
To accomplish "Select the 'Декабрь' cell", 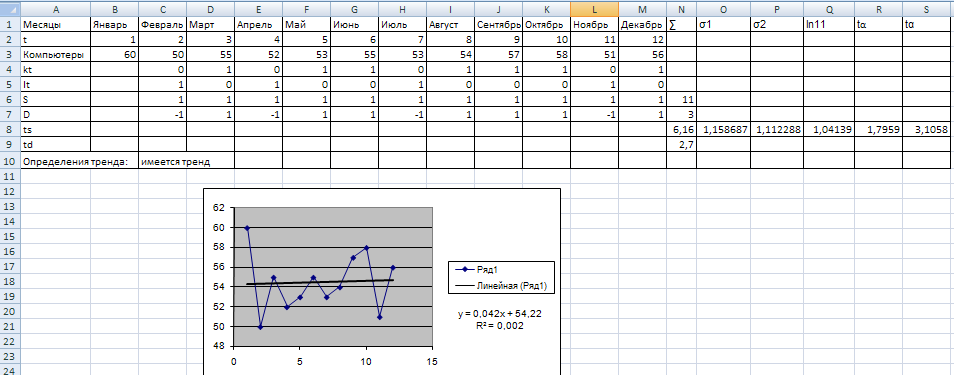I will point(642,24).
